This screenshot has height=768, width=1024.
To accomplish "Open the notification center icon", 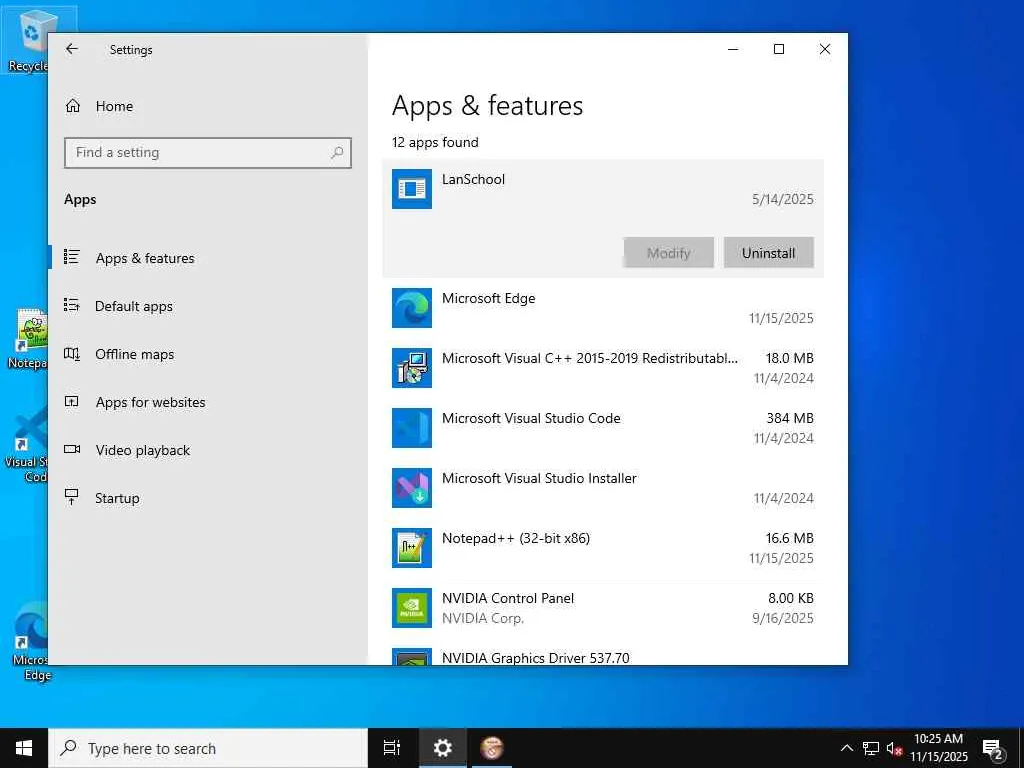I will [x=993, y=750].
